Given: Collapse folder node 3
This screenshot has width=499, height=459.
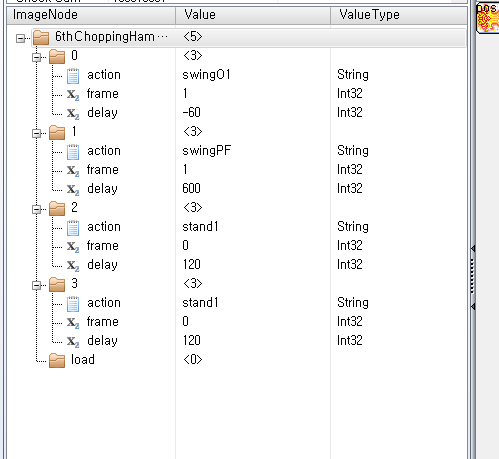Looking at the screenshot, I should tap(37, 285).
